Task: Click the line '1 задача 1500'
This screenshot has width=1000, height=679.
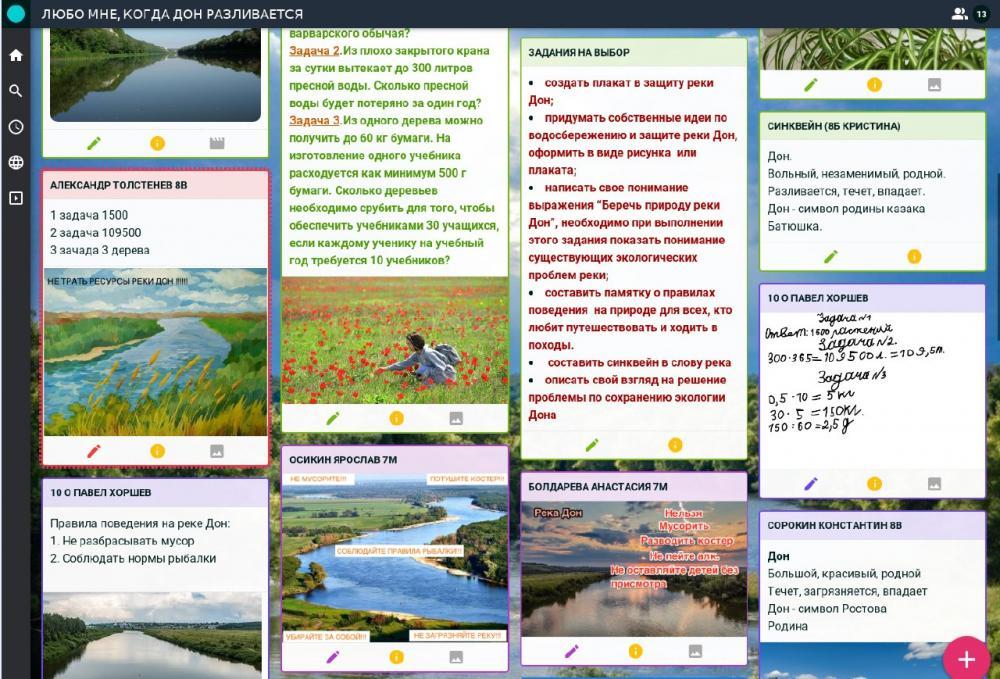Action: tap(89, 215)
